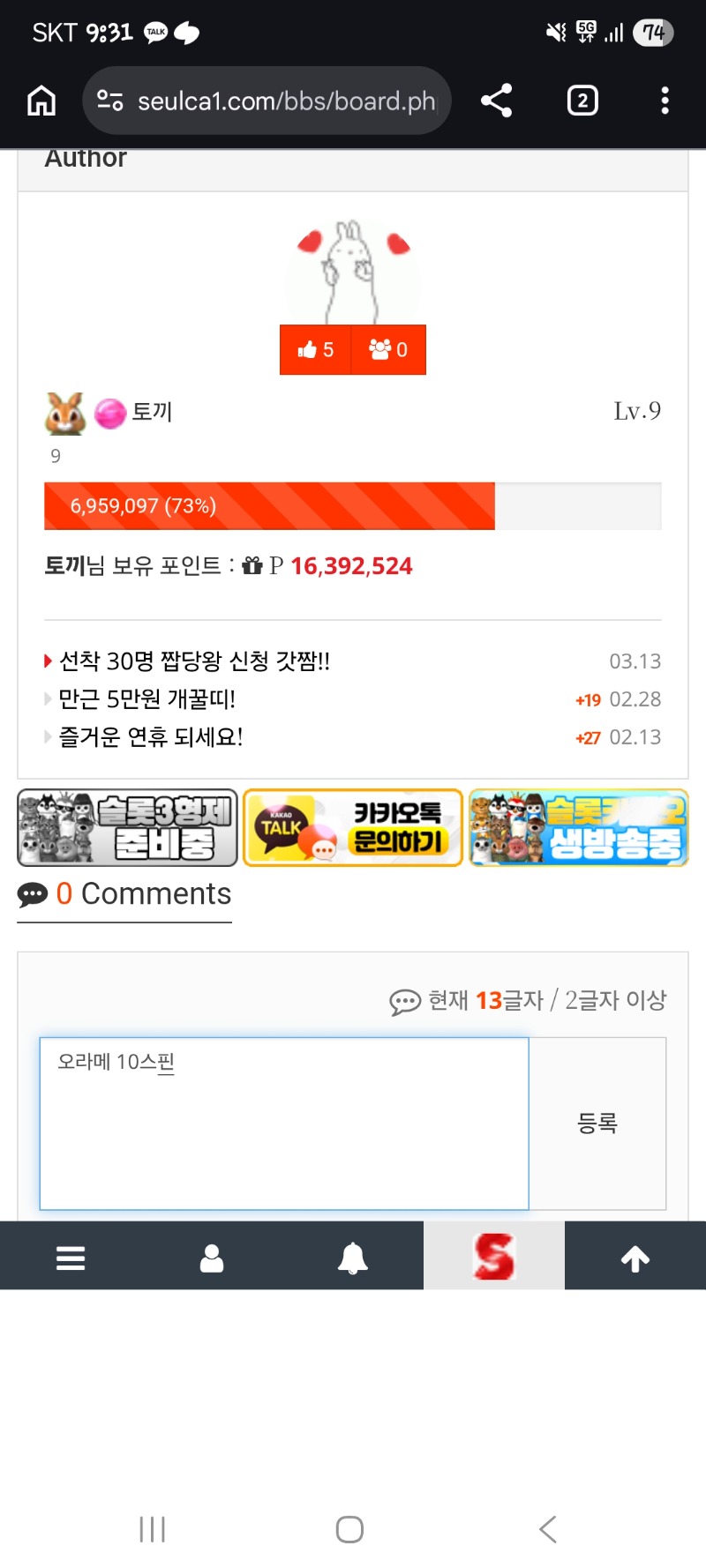Open the tab switcher showing 2 tabs
Viewport: 706px width, 1568px height.
(x=582, y=101)
